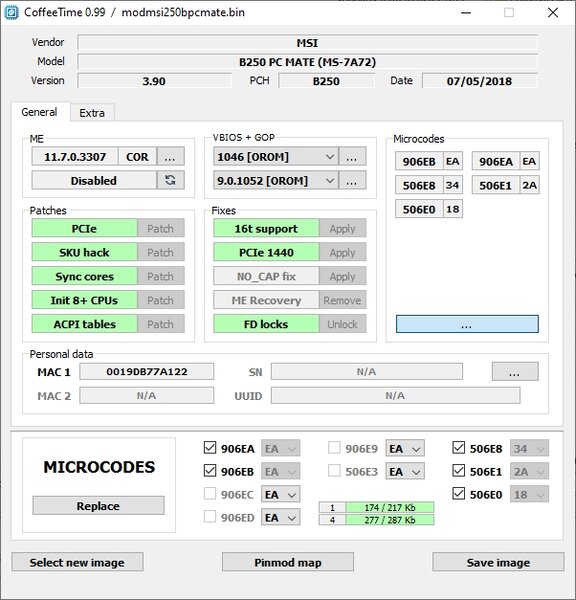Viewport: 576px width, 600px height.
Task: Click Select new image button
Action: [77, 562]
